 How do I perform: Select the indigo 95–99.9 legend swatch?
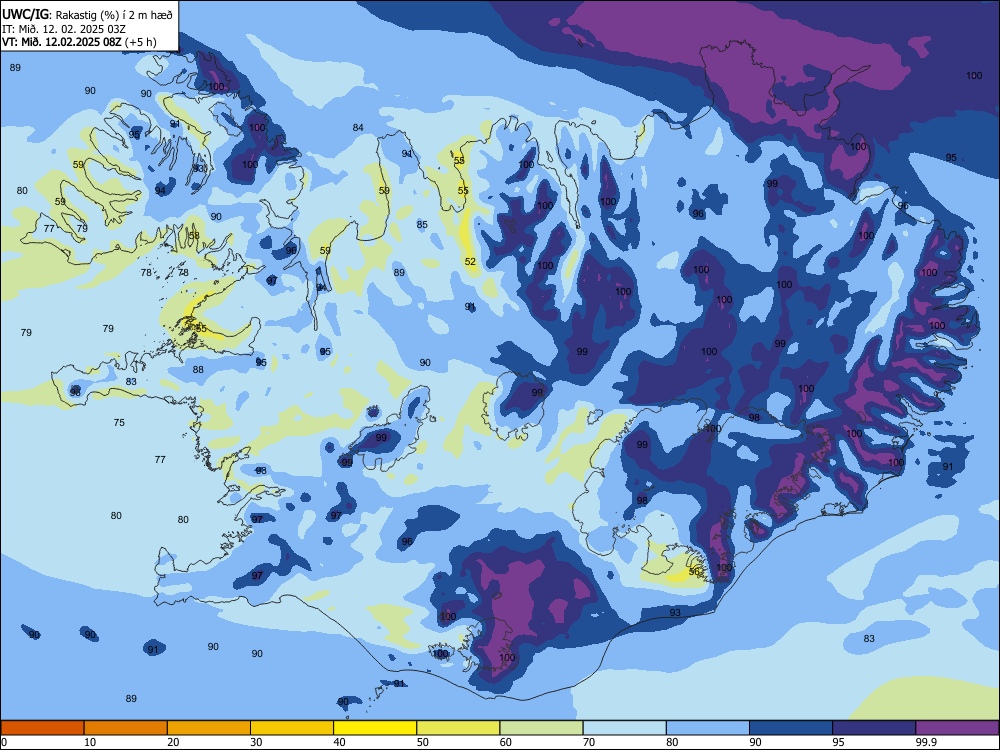point(874,728)
